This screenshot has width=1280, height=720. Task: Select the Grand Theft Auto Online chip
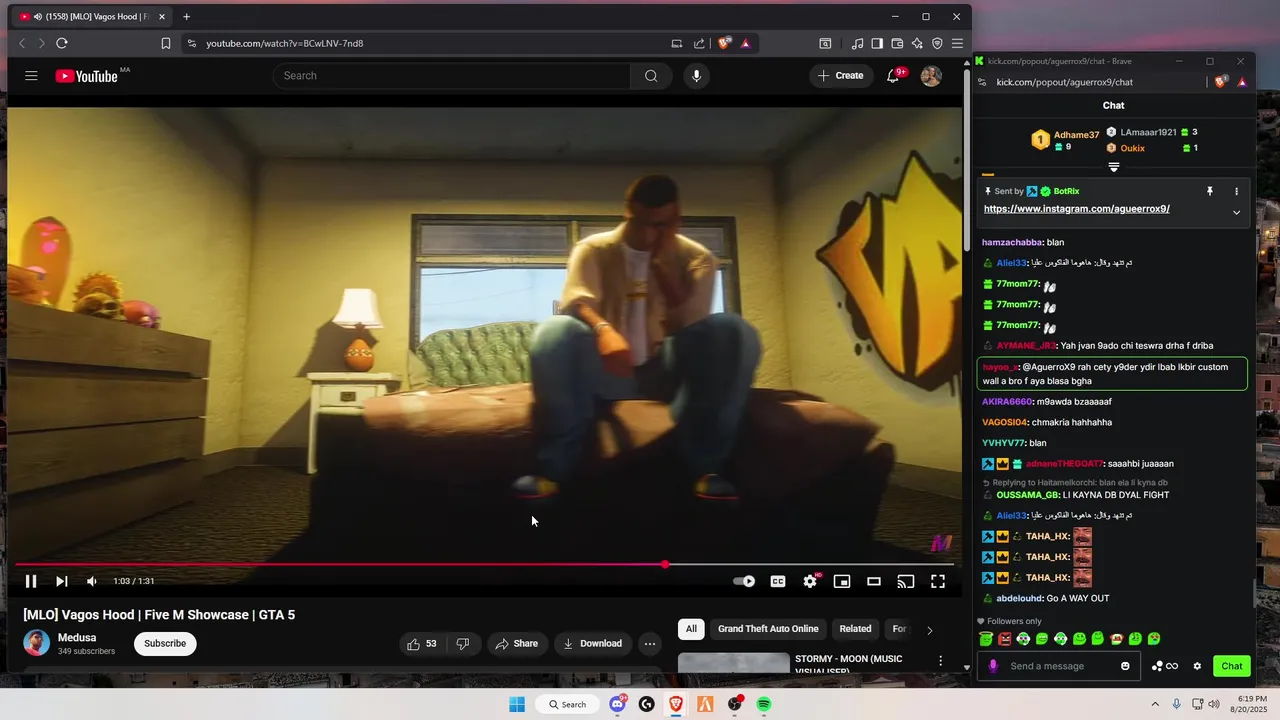768,629
